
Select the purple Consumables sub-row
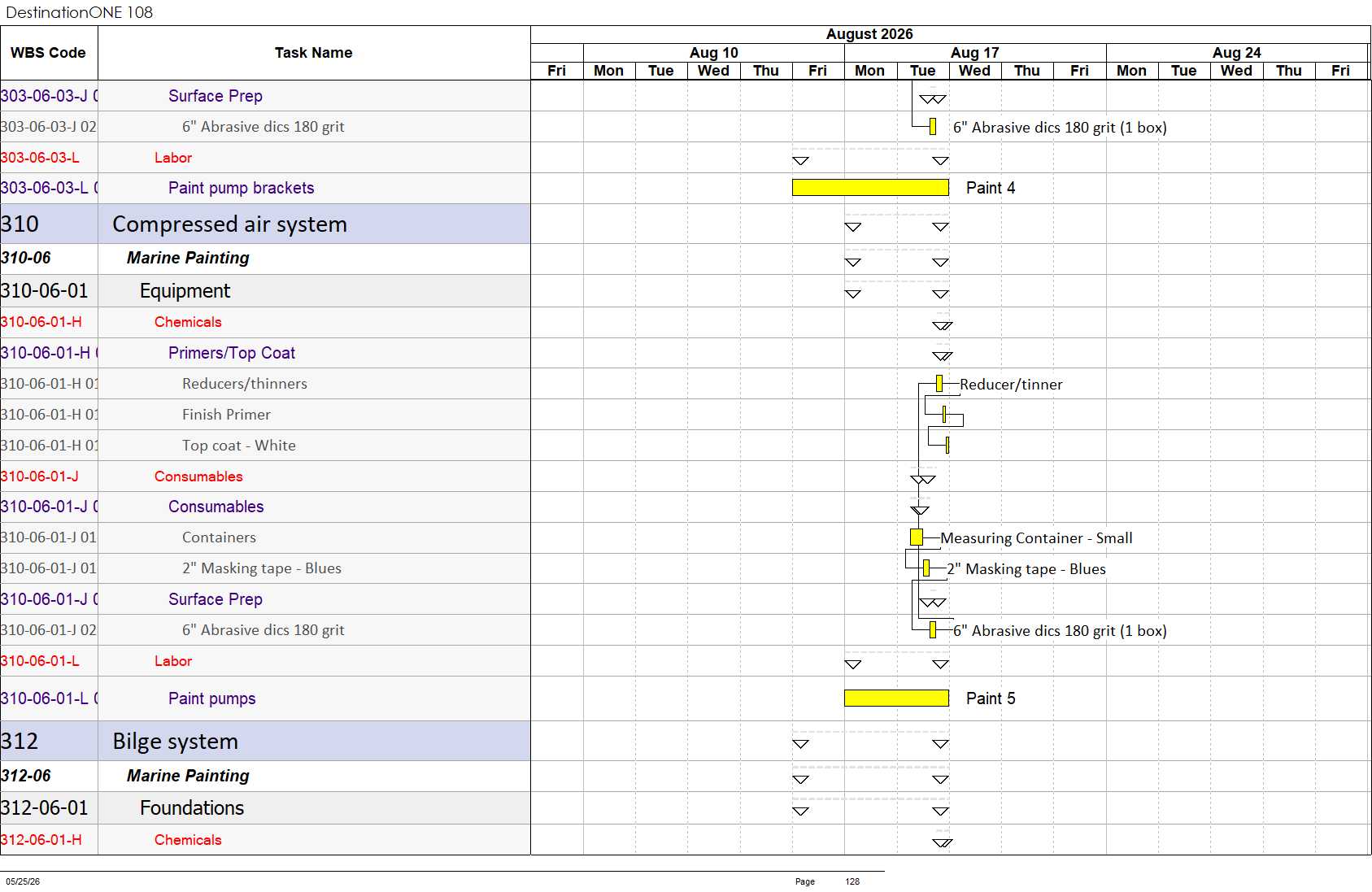pyautogui.click(x=265, y=507)
